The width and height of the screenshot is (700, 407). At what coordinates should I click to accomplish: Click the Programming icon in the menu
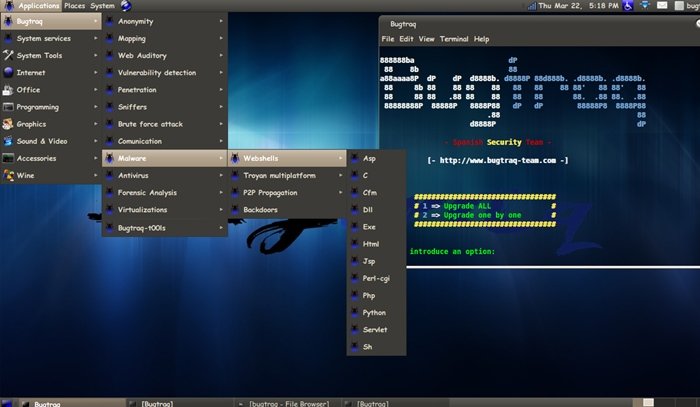point(8,107)
